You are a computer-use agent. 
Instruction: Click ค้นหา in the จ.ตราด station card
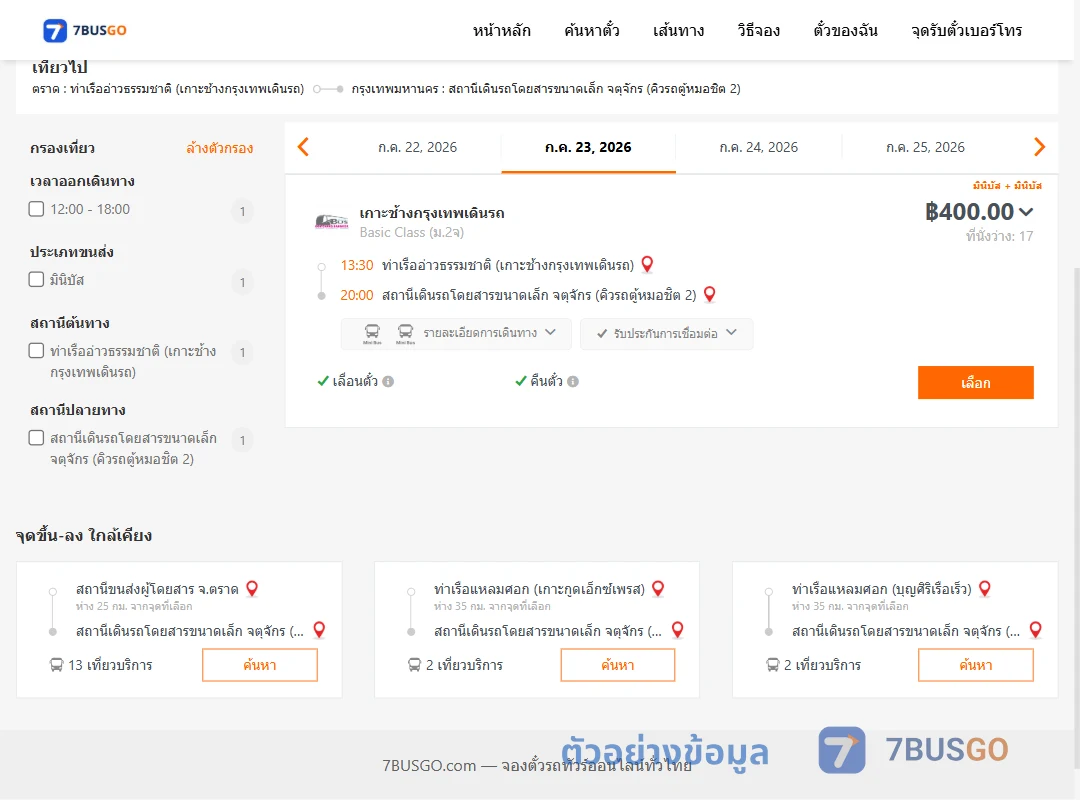pyautogui.click(x=260, y=665)
